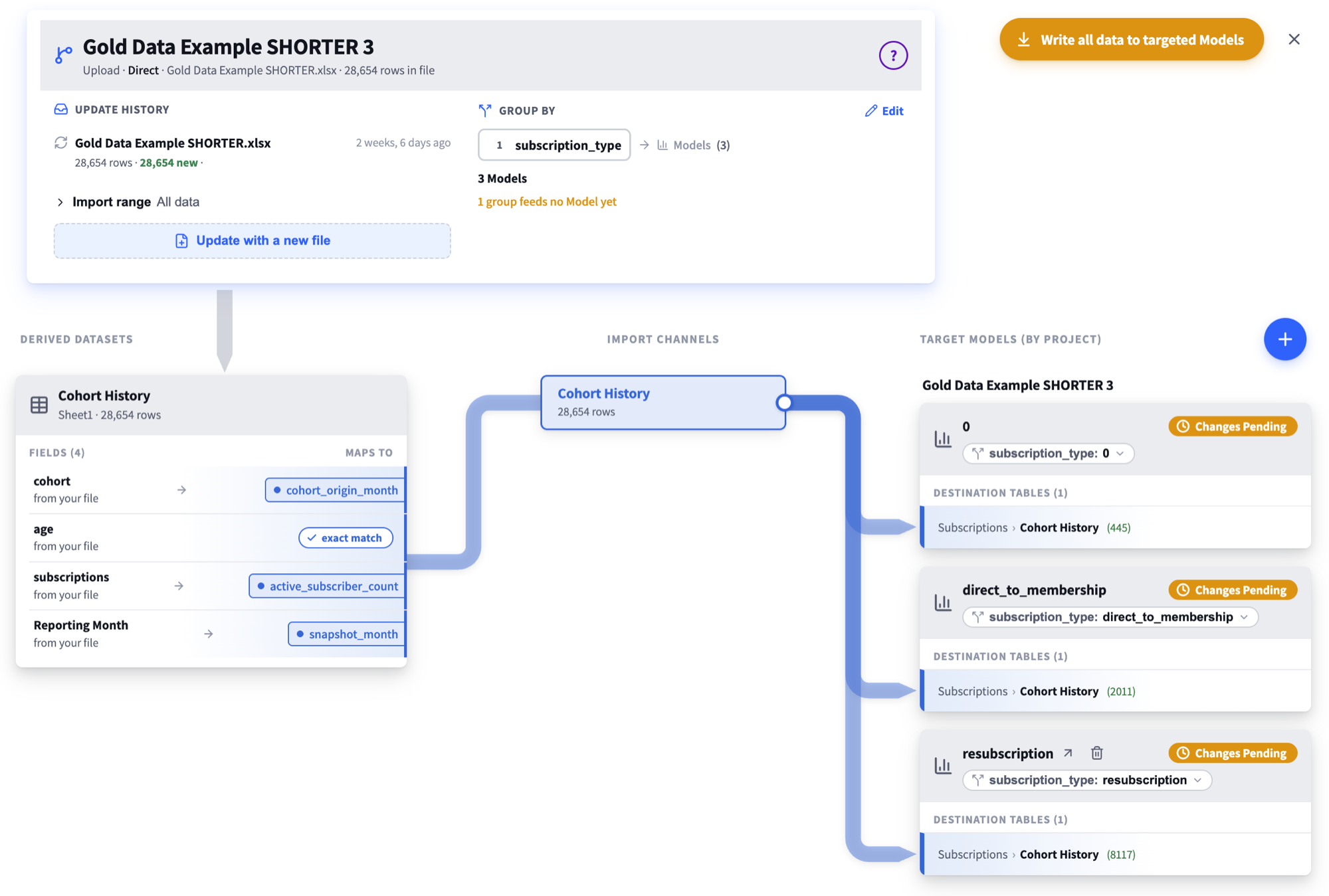The height and width of the screenshot is (896, 1329).
Task: Open Cohort History (445) destination table
Action: (1116, 528)
